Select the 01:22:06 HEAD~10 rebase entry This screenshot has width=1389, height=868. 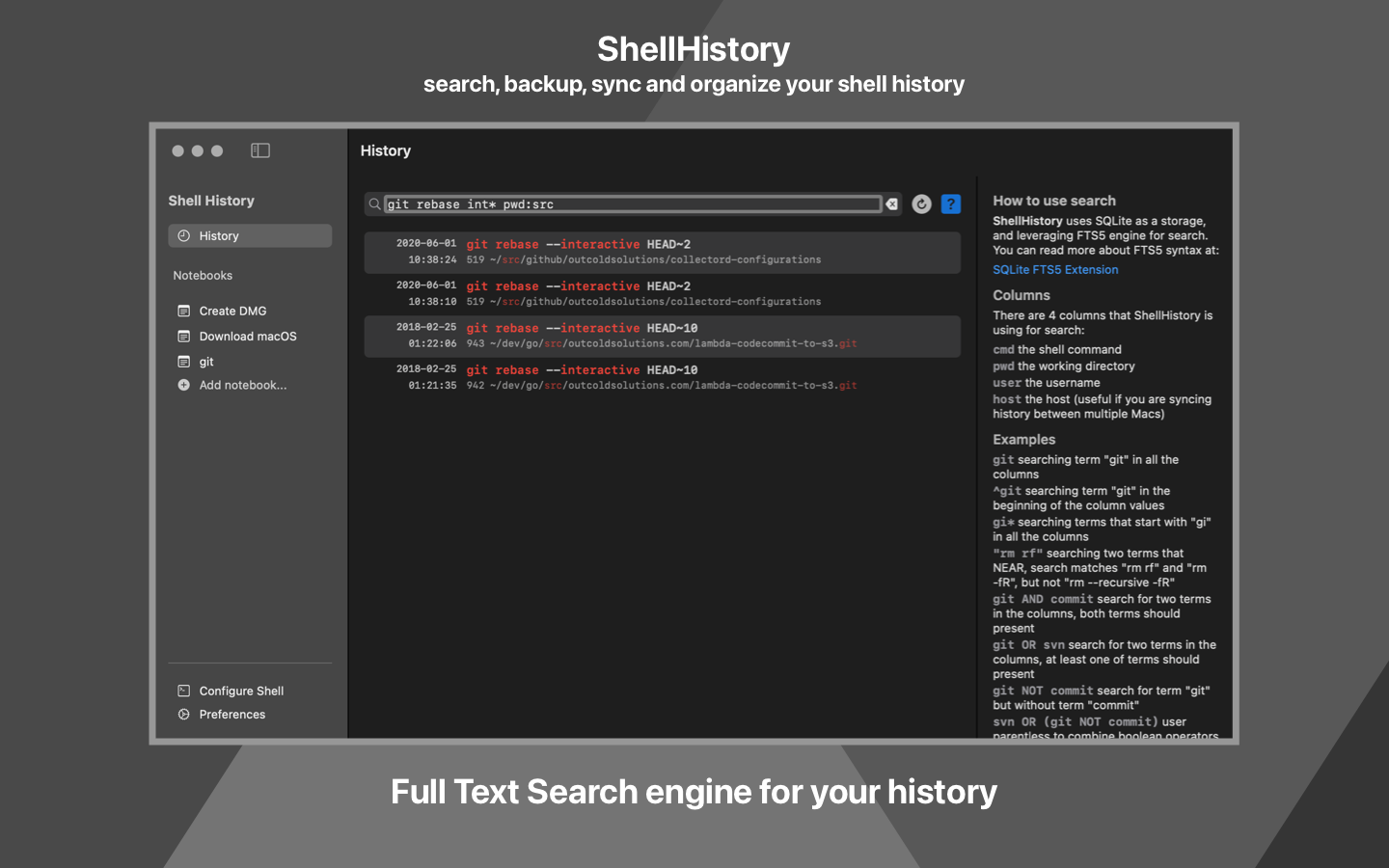coord(662,337)
